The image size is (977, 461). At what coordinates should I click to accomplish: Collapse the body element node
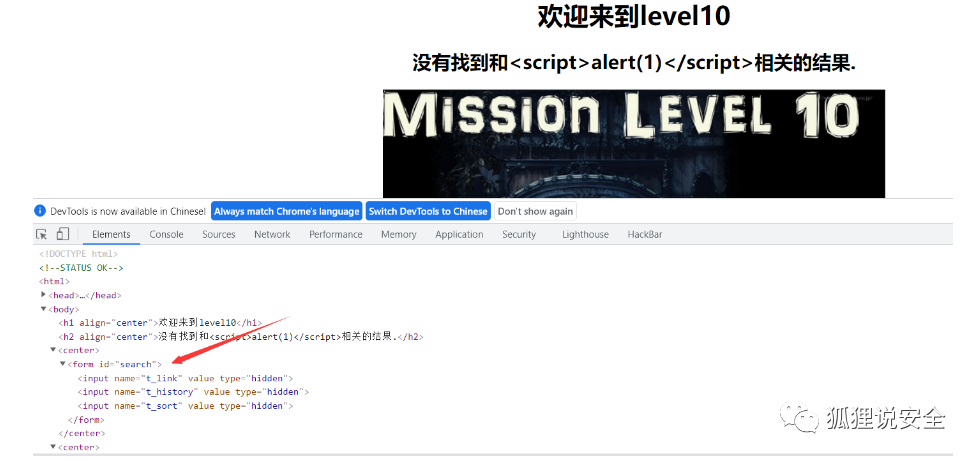click(43, 309)
